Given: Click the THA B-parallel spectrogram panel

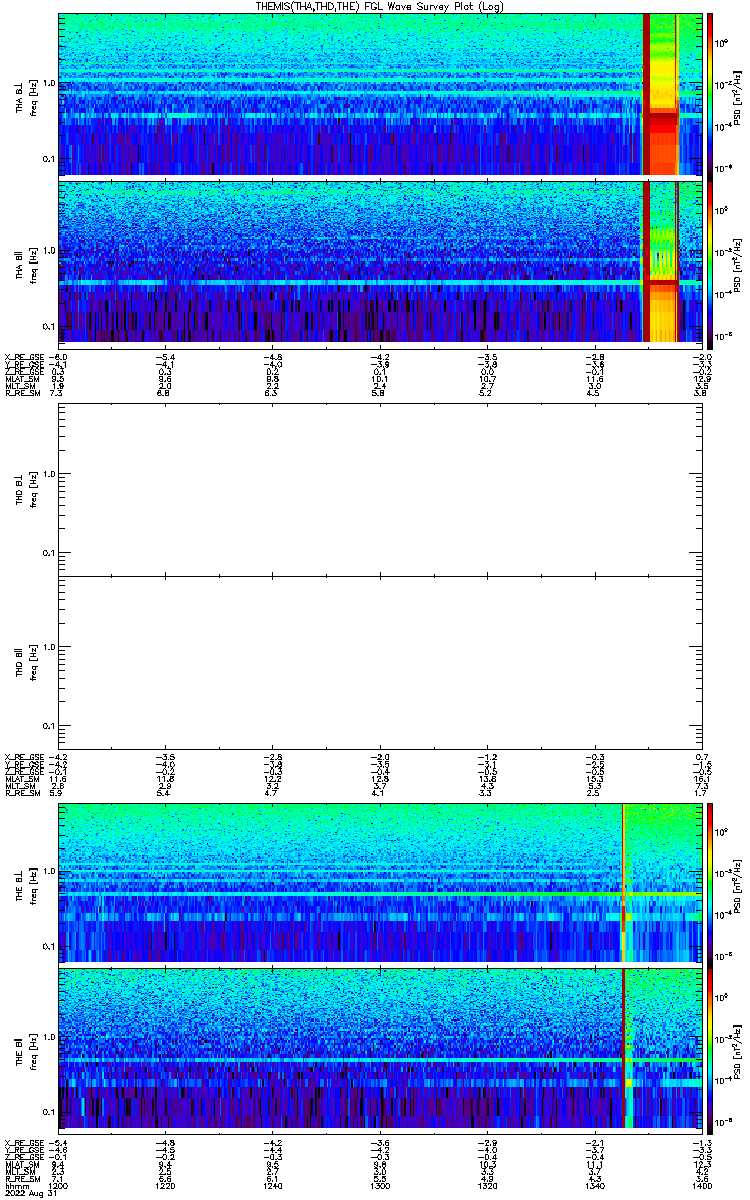Looking at the screenshot, I should (x=380, y=261).
